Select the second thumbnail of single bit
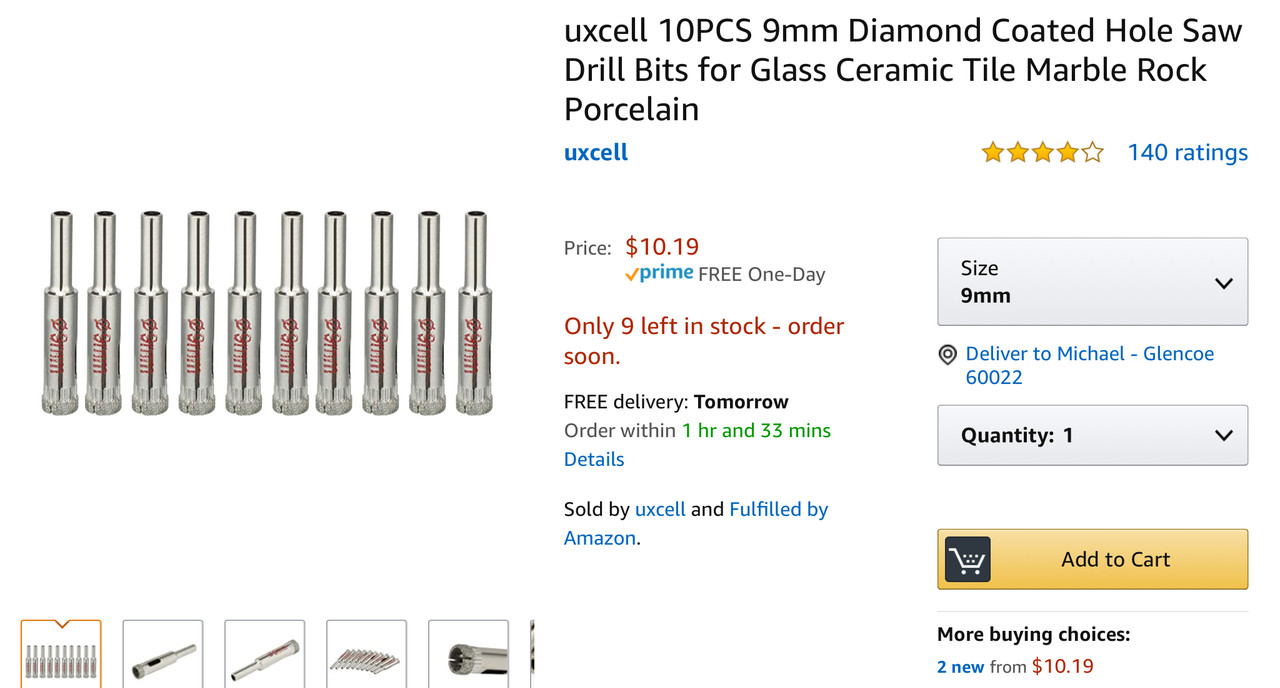1280x688 pixels. point(163,655)
